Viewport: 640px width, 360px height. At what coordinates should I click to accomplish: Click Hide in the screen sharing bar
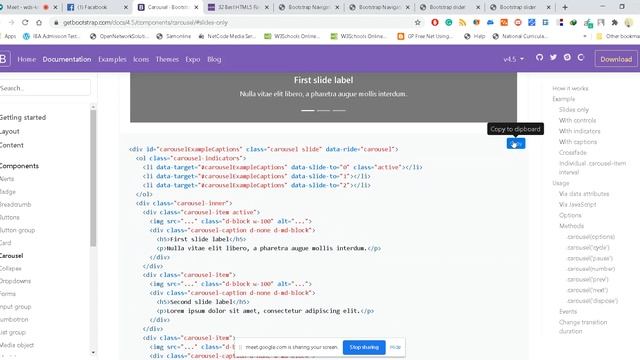point(395,347)
